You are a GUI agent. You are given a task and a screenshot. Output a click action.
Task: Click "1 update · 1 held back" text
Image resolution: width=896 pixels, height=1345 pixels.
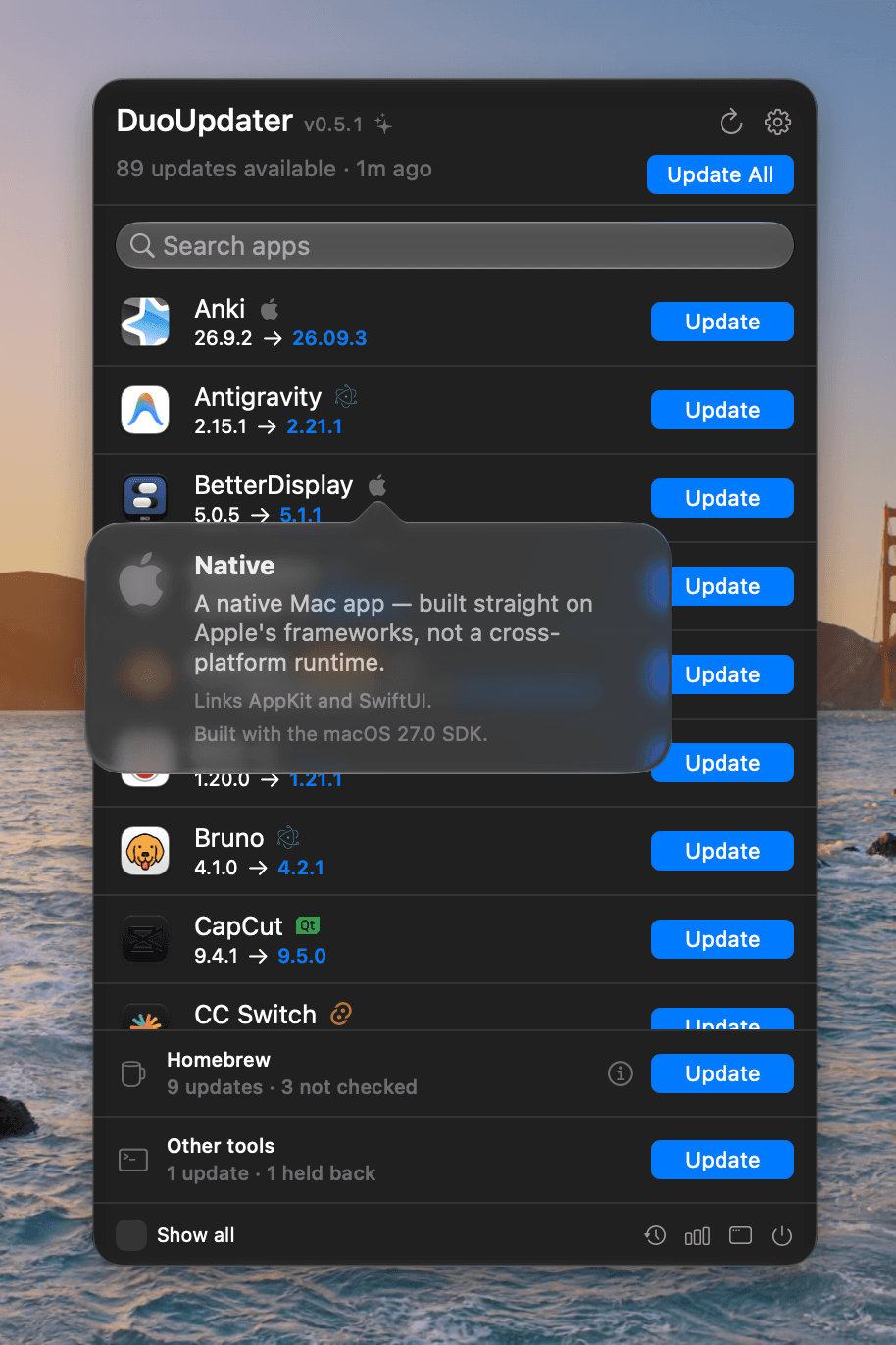click(272, 1173)
